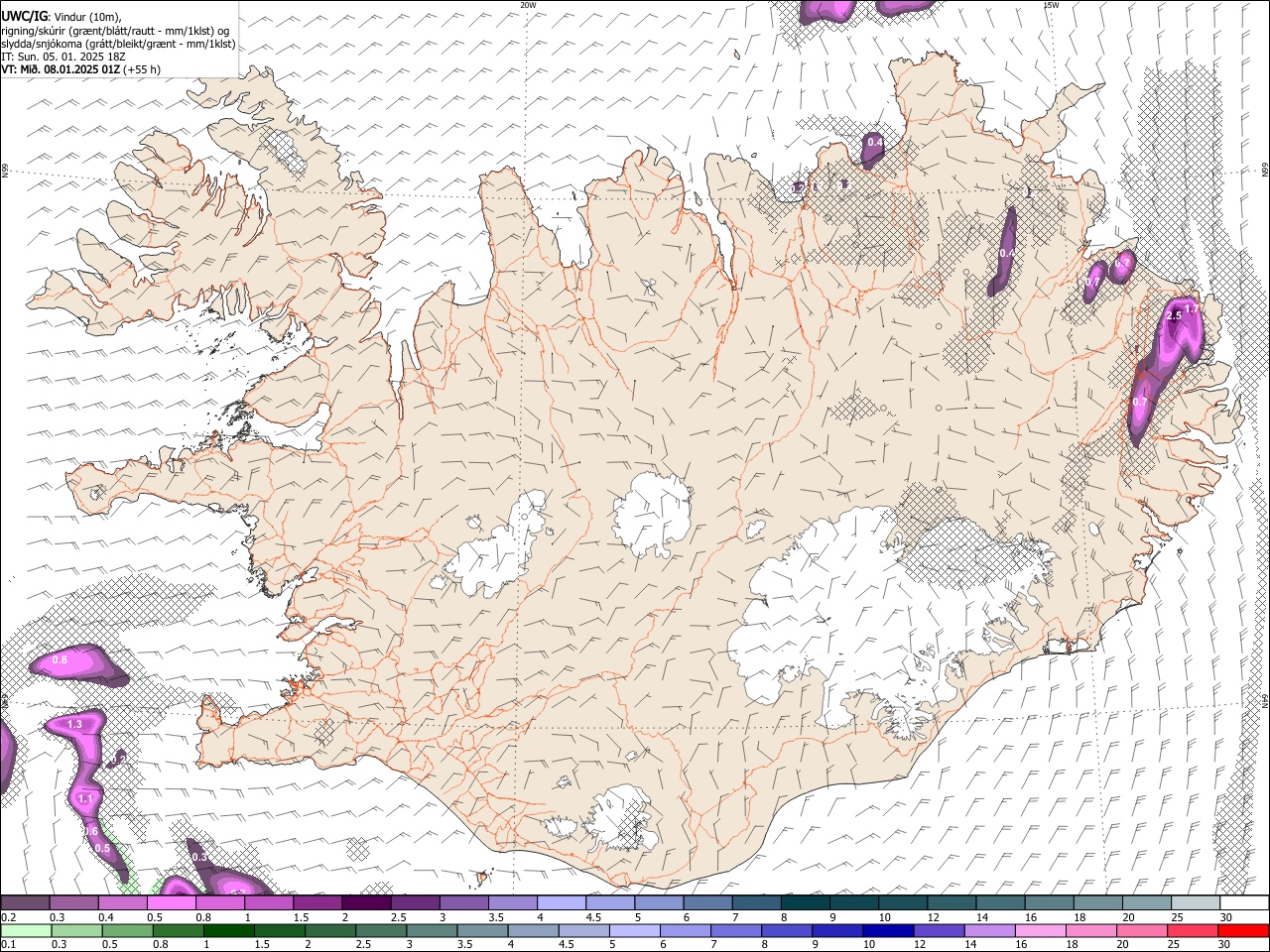Click the 1.3 precipitation label in the southwest sea
This screenshot has width=1270, height=952.
[x=74, y=725]
